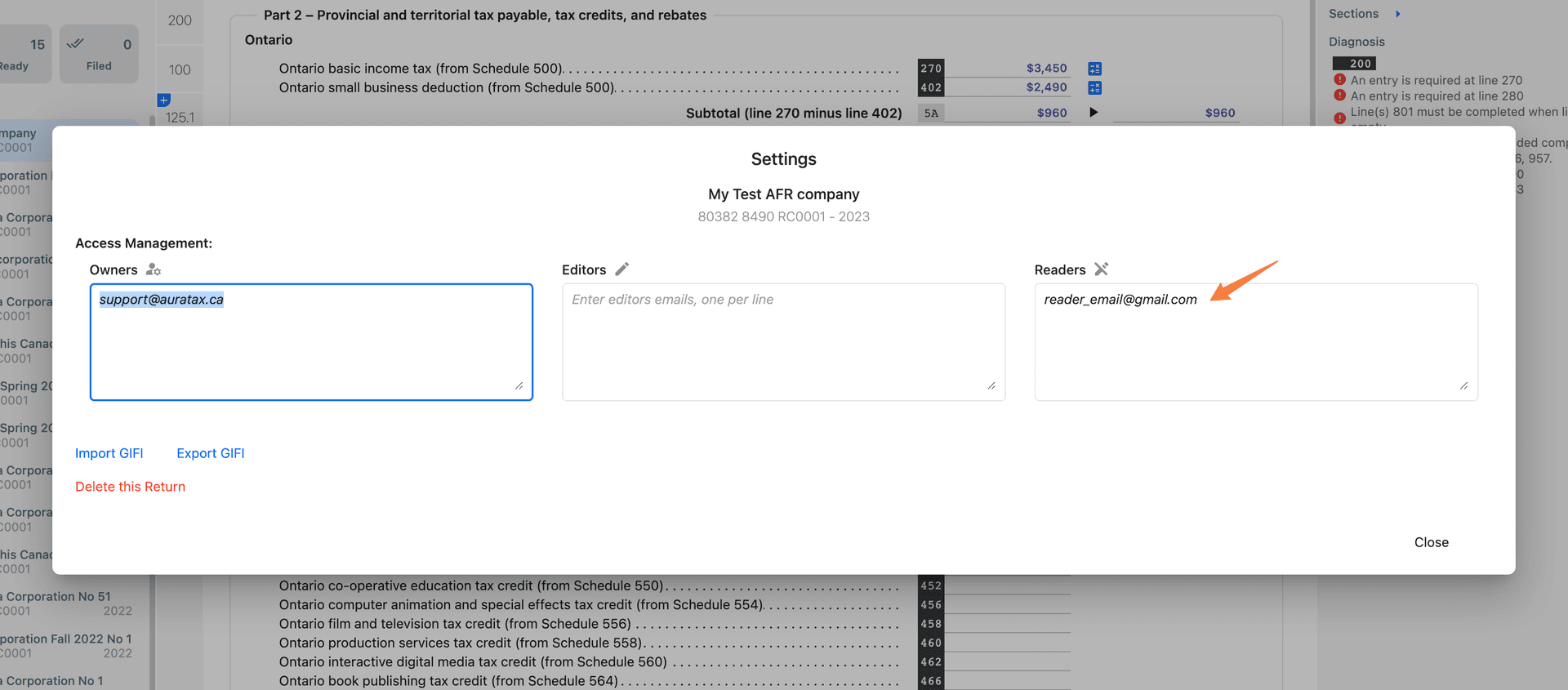Click the black 200 badge under Diagnosis
The width and height of the screenshot is (1568, 690).
coord(1355,64)
